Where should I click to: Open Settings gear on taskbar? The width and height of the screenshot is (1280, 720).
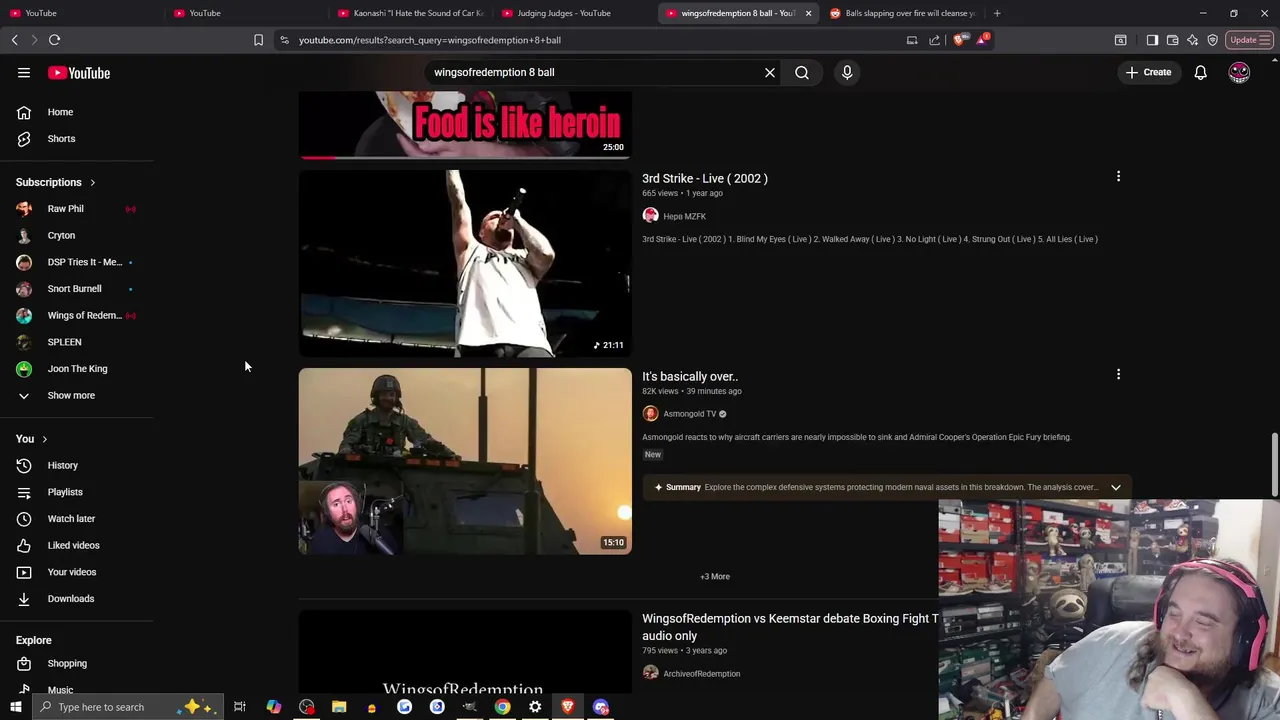click(535, 707)
